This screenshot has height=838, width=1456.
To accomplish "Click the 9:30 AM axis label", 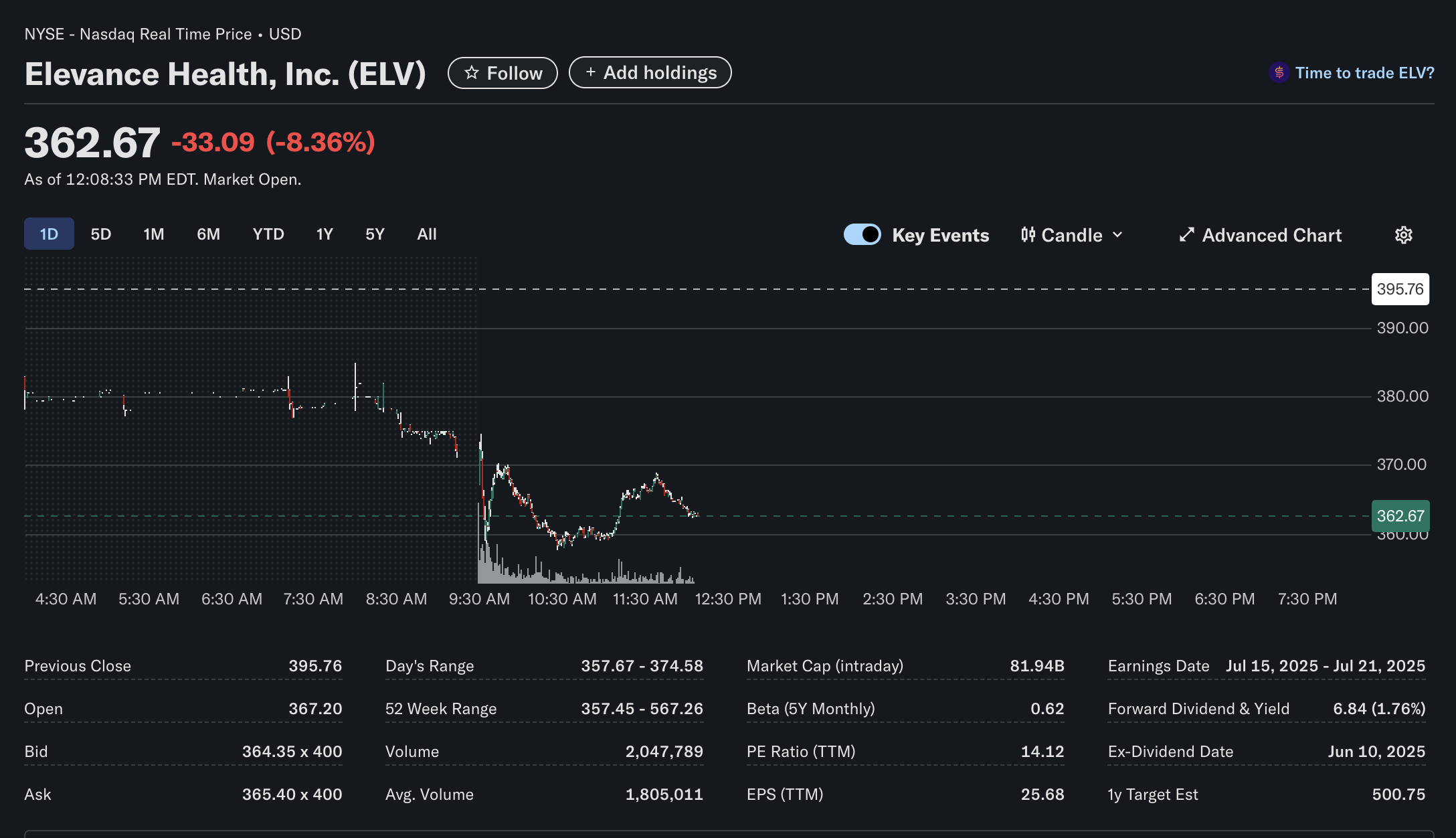I will [x=479, y=599].
